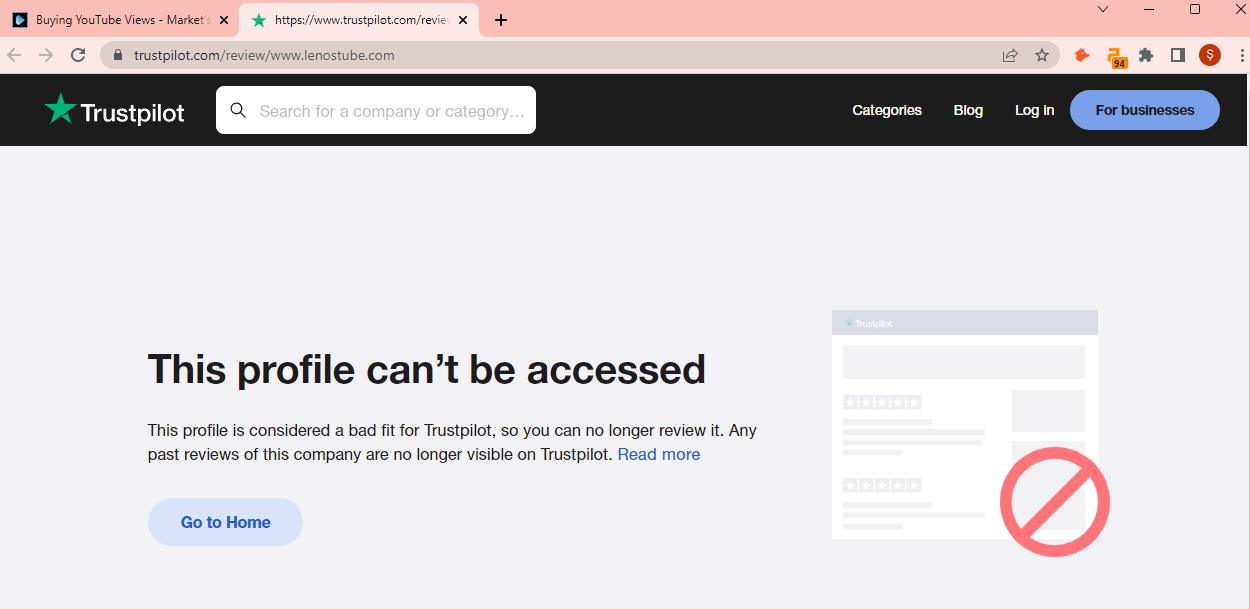
Task: Open the Read more link
Action: 659,454
